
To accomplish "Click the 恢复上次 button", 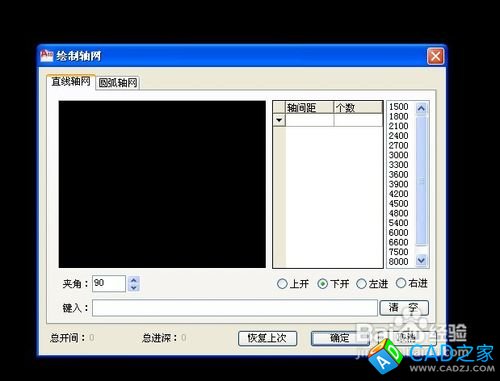I will point(267,338).
